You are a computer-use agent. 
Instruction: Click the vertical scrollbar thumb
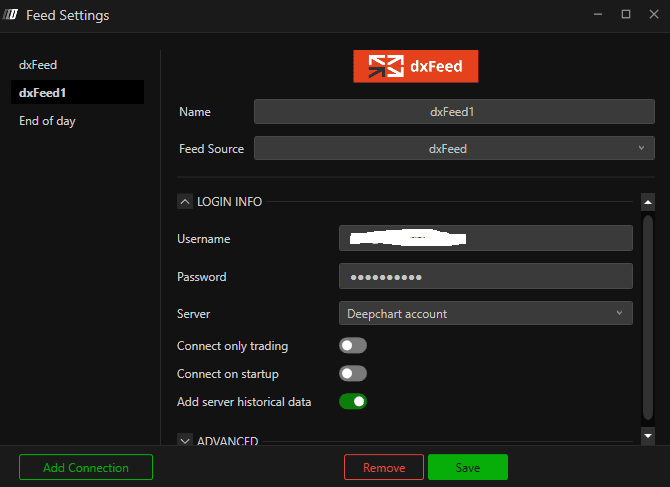click(648, 317)
